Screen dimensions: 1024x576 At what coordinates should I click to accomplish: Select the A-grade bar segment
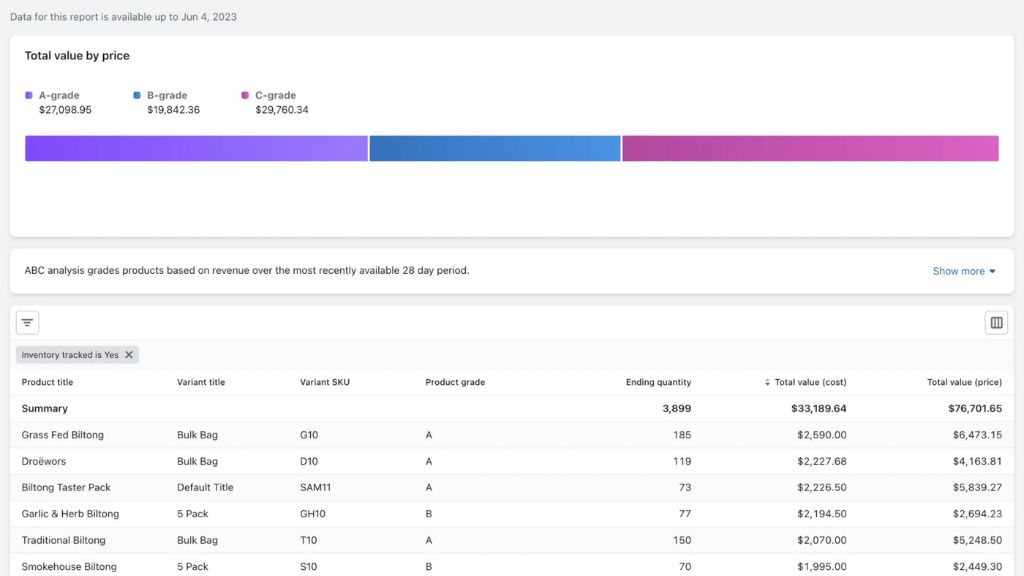195,147
